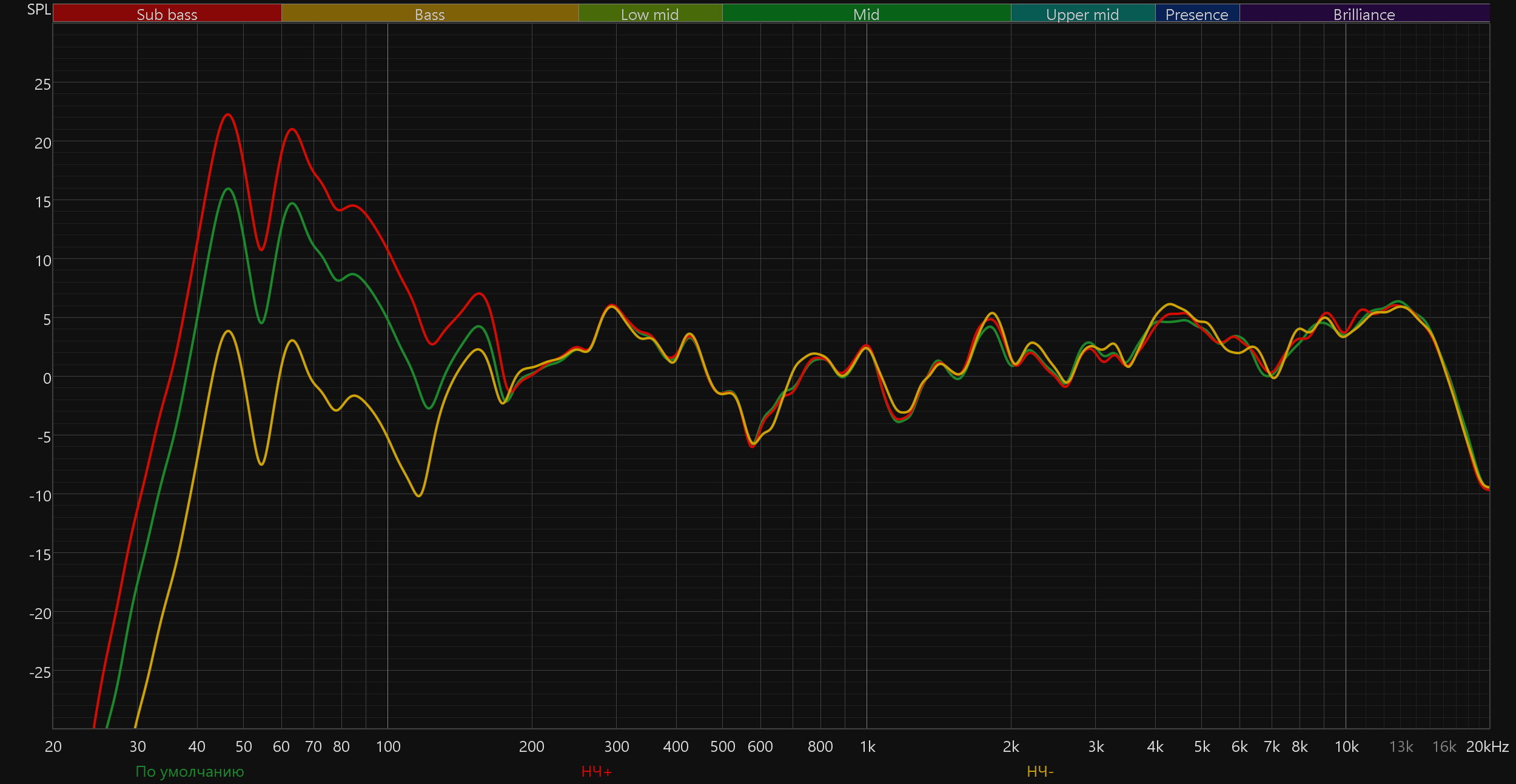This screenshot has width=1516, height=784.
Task: Click the 20 Hz frequency axis label
Action: [53, 746]
